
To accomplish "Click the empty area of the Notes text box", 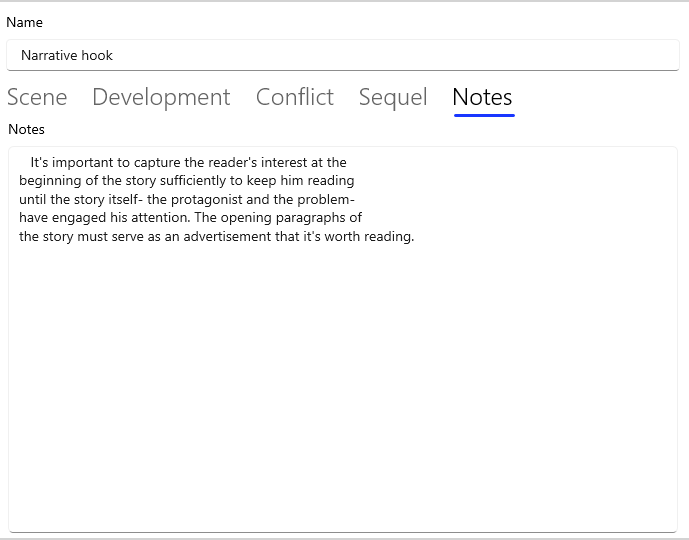I will coord(342,390).
